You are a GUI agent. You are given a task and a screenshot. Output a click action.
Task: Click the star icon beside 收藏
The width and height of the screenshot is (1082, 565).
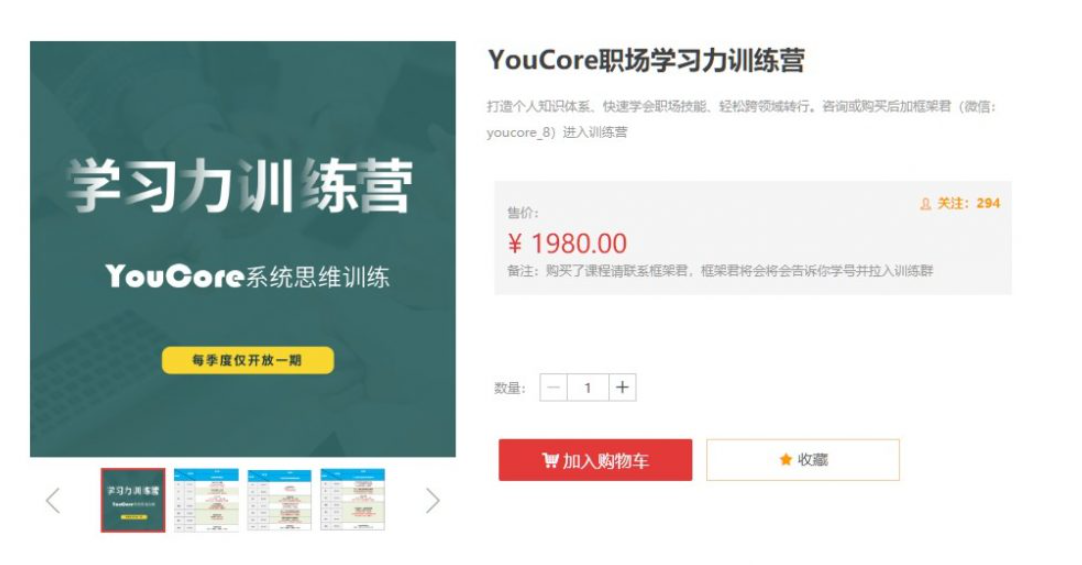coord(785,459)
